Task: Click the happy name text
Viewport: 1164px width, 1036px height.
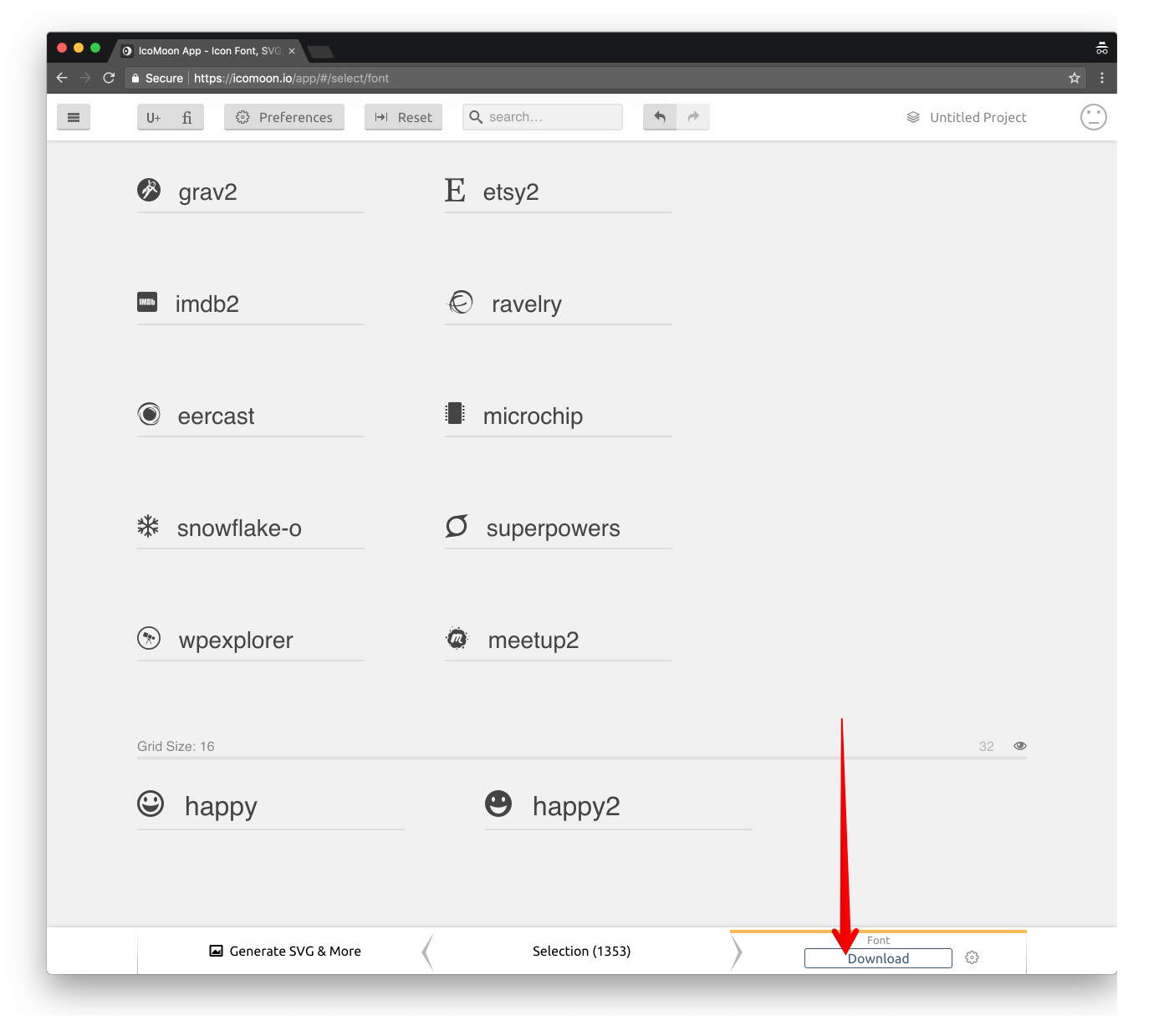Action: 221,807
